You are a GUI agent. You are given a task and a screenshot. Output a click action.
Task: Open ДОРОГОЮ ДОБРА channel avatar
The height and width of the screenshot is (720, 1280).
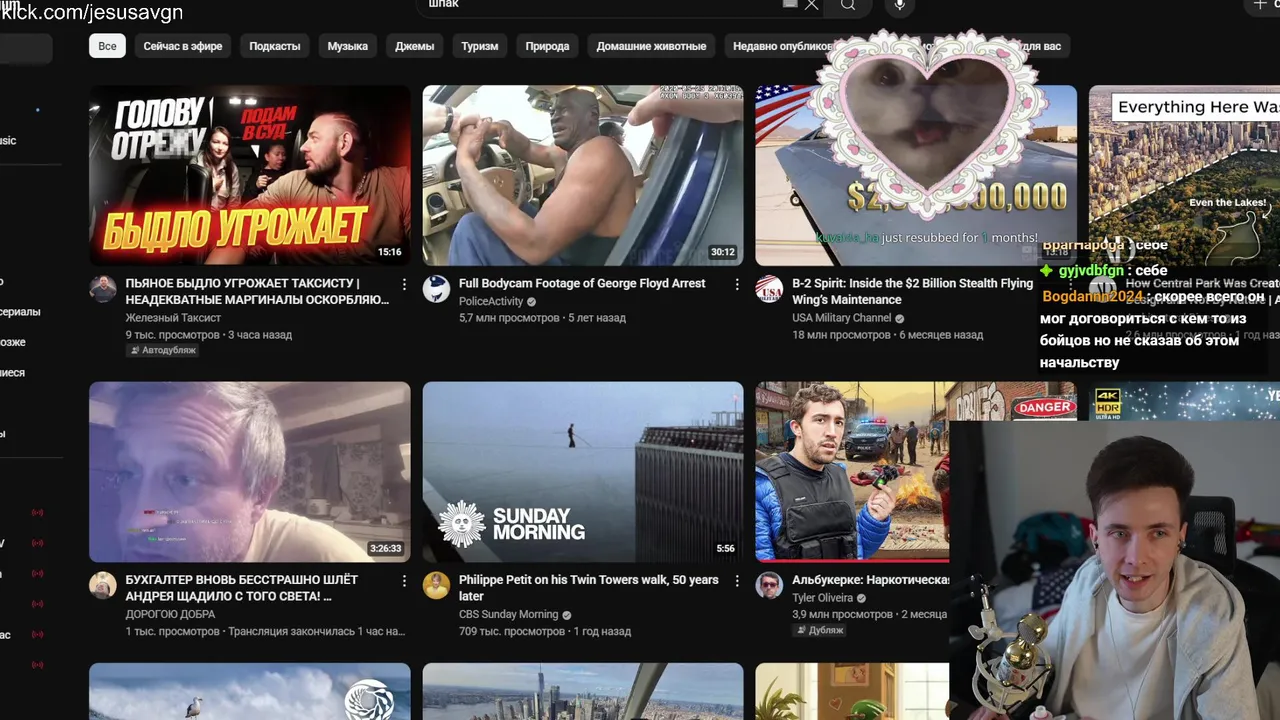click(x=103, y=585)
